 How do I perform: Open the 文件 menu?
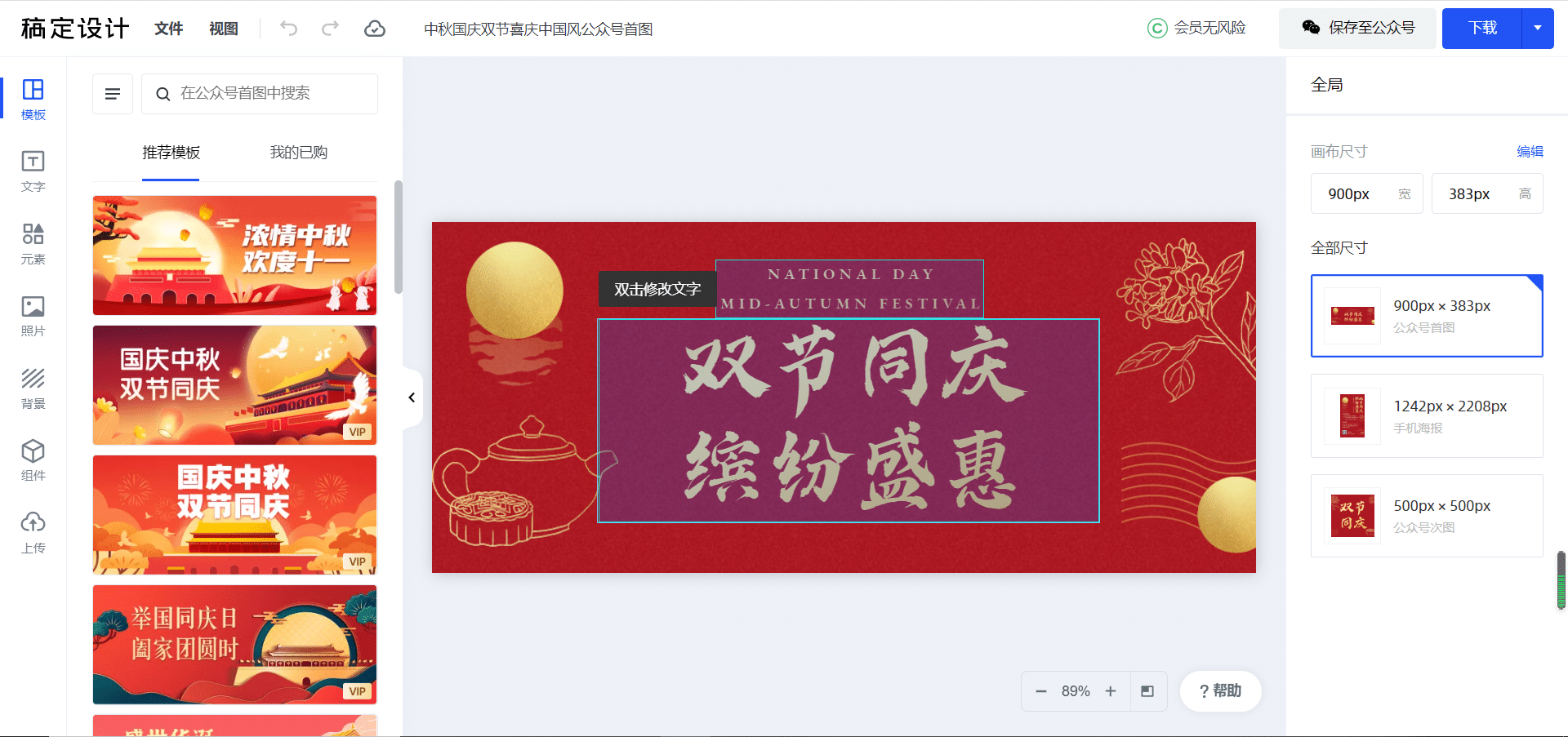pyautogui.click(x=169, y=29)
